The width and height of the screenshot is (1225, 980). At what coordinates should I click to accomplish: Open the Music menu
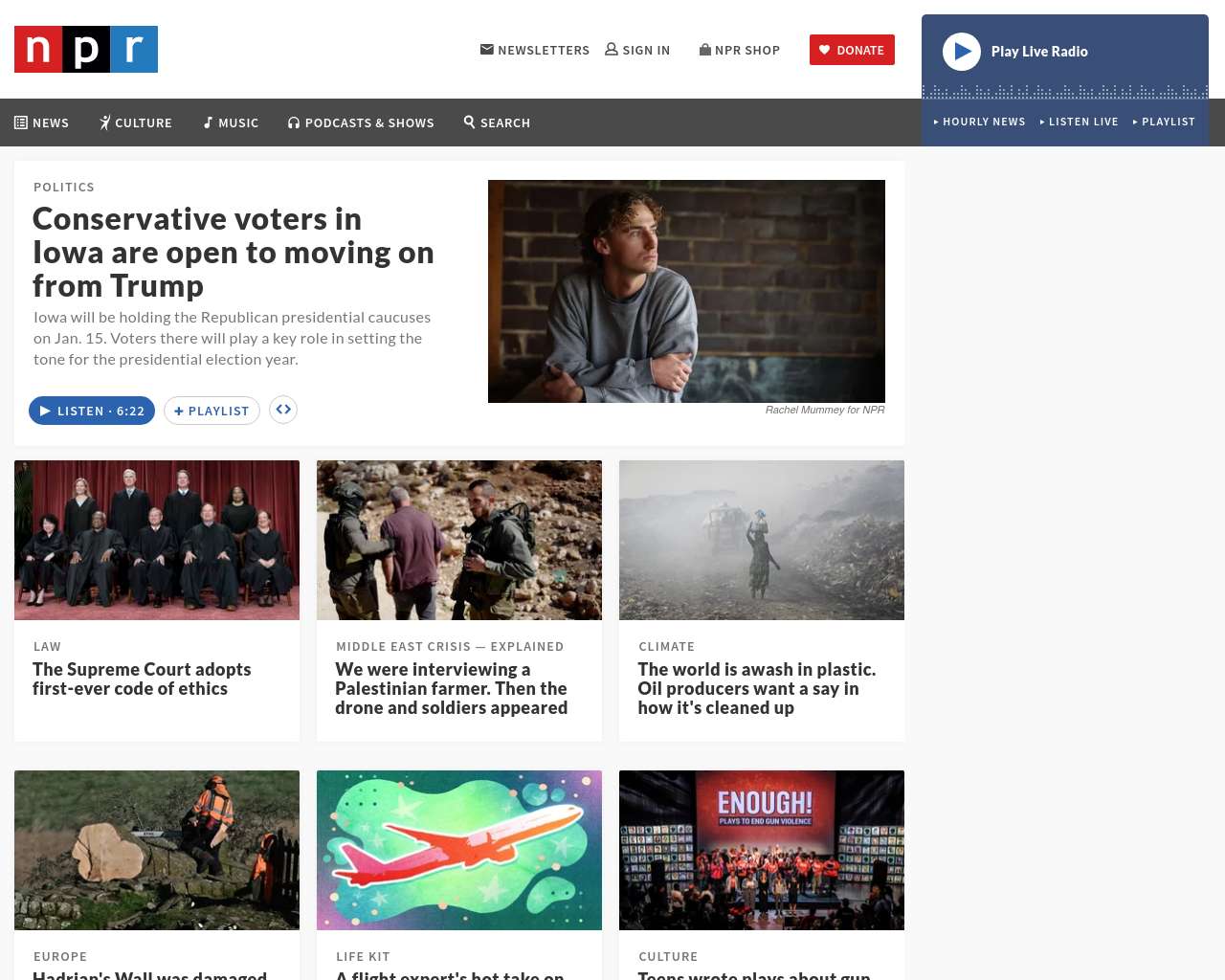231,122
